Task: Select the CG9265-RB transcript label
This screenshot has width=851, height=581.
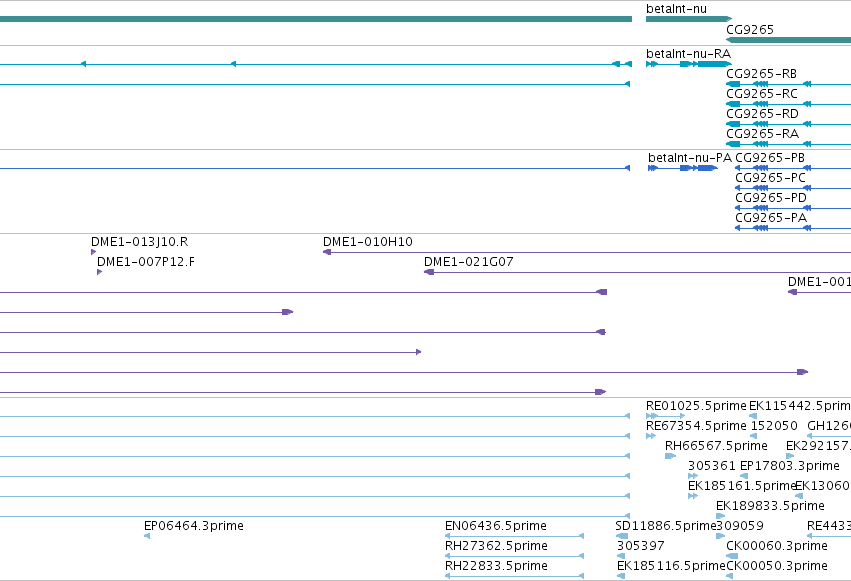Action: pos(761,74)
